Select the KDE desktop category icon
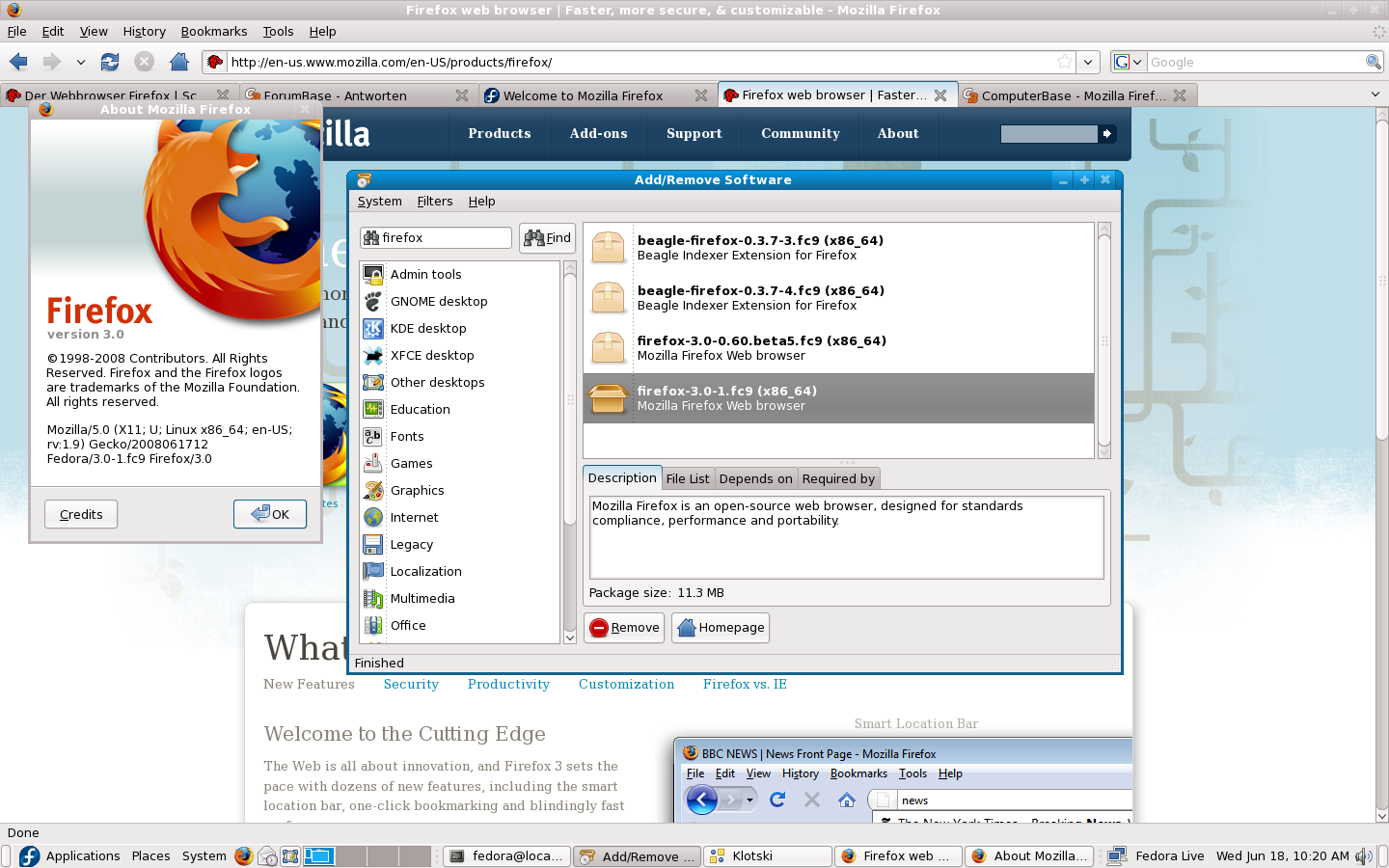 (373, 328)
